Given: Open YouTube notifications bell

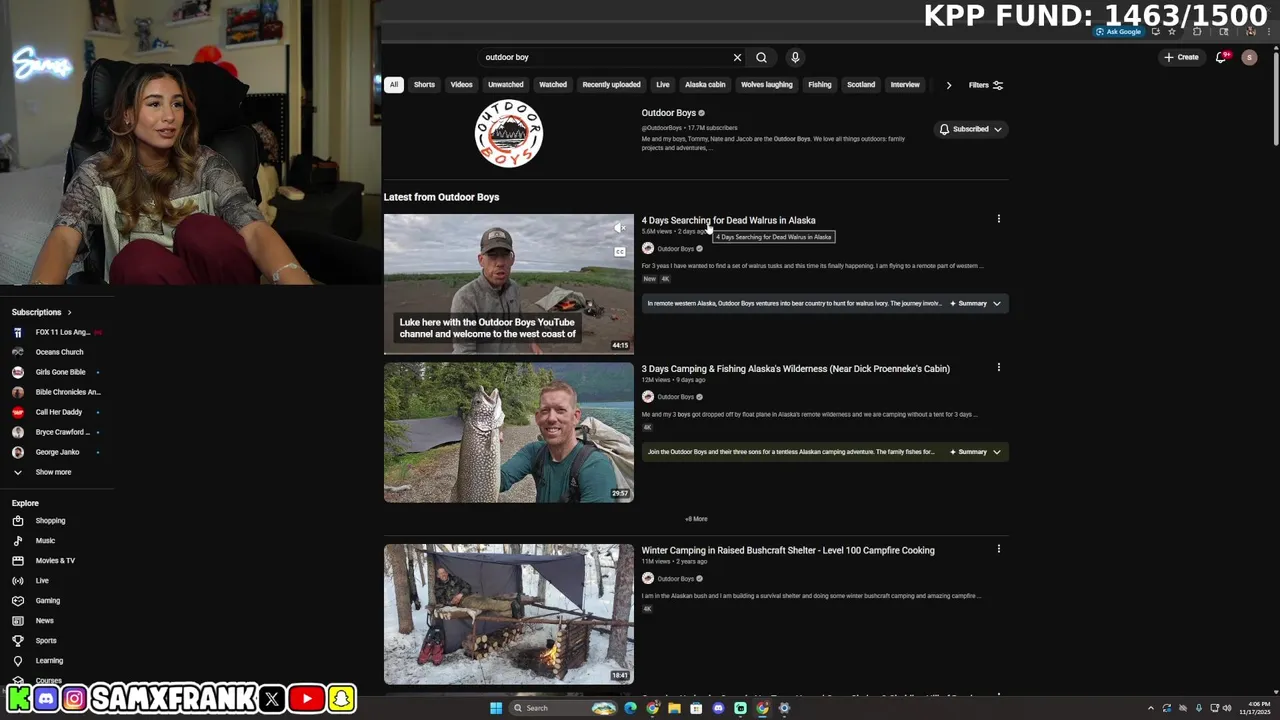Looking at the screenshot, I should [1221, 57].
